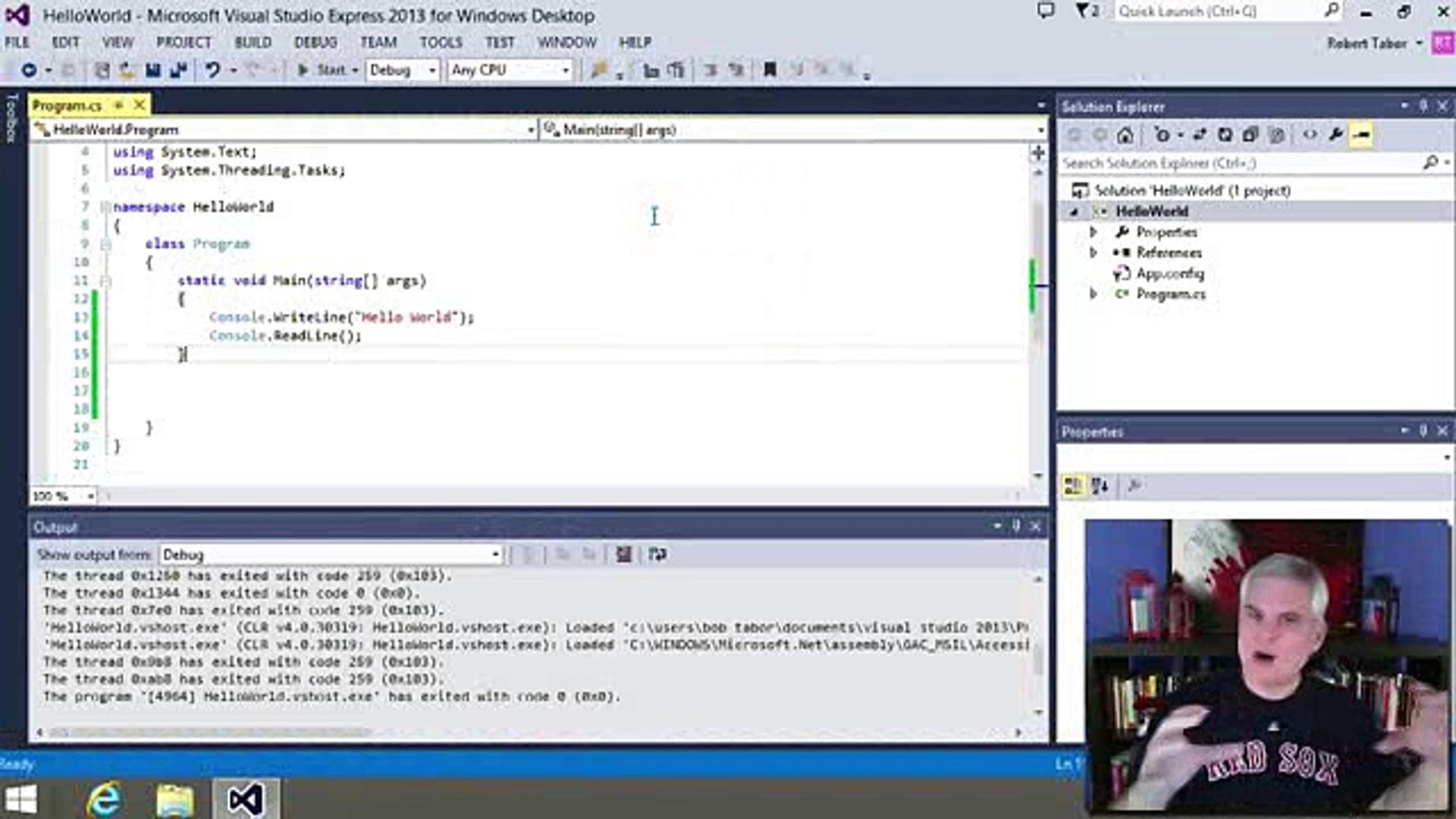Open the WINDOW menu
The image size is (1456, 819).
566,42
